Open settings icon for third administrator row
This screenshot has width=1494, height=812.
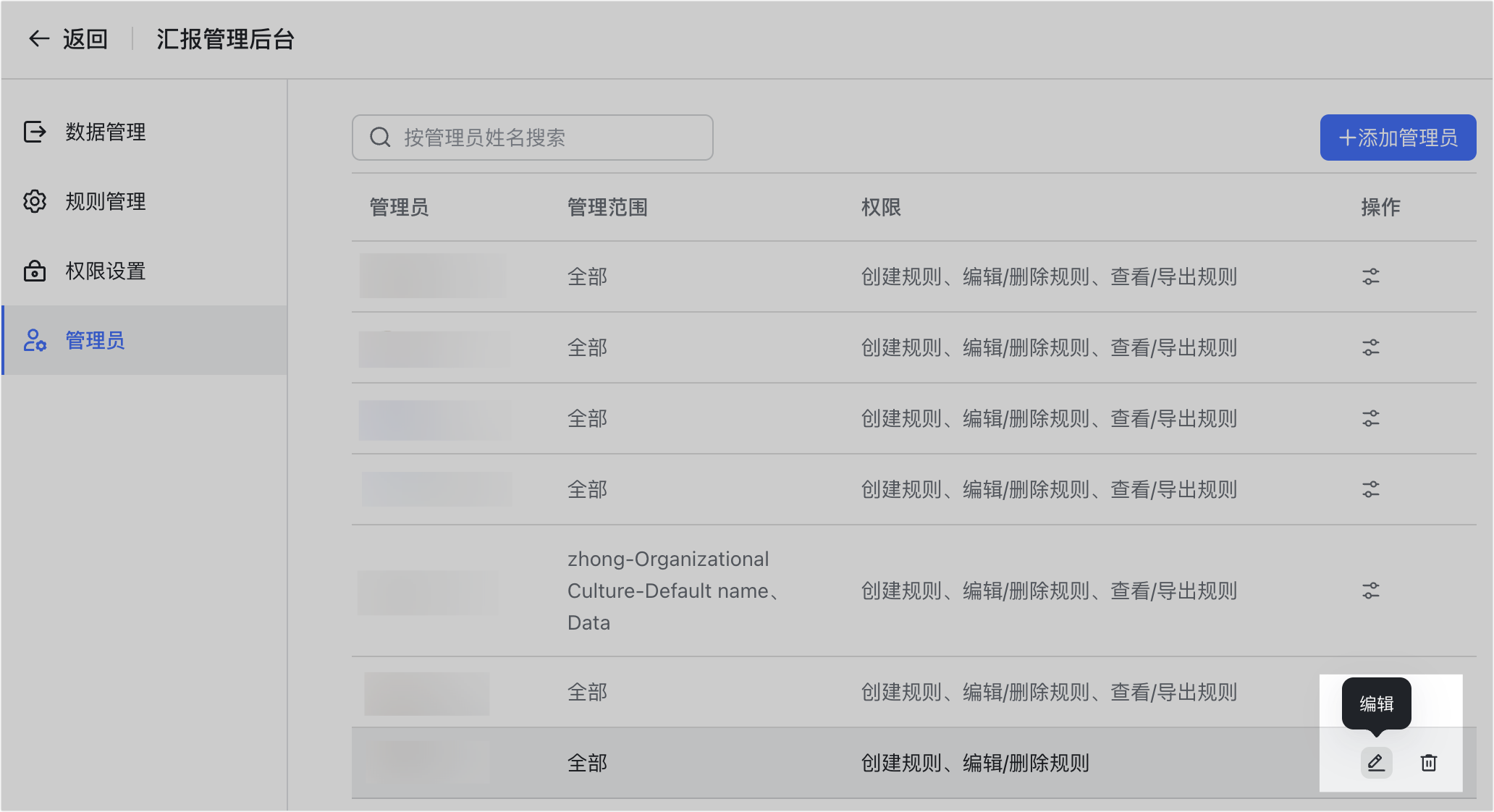pos(1370,418)
